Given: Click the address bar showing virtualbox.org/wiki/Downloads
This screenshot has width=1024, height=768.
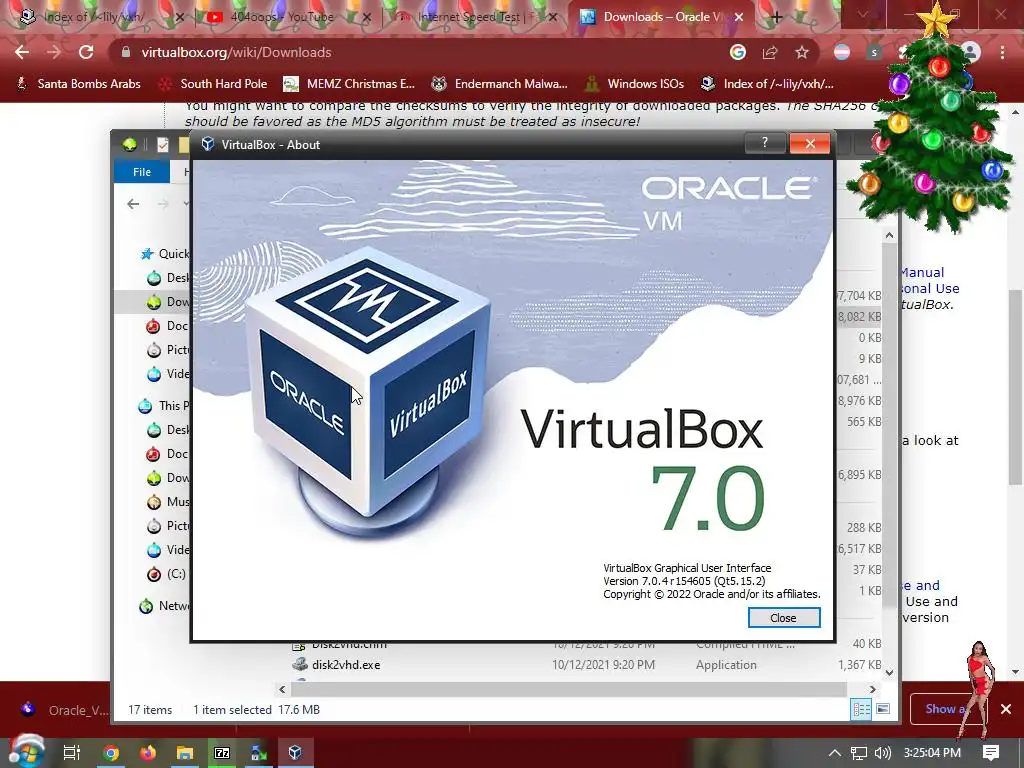Looking at the screenshot, I should (x=418, y=52).
